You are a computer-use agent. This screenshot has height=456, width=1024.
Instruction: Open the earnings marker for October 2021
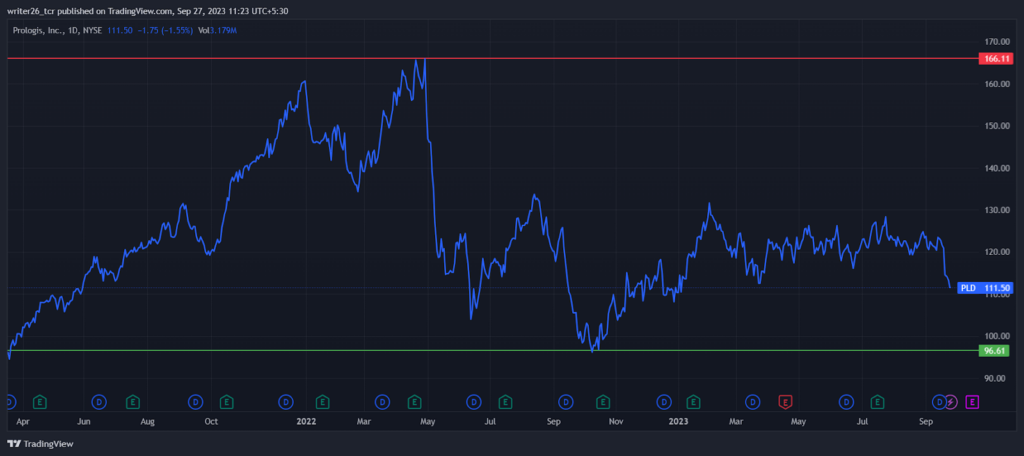click(x=227, y=400)
